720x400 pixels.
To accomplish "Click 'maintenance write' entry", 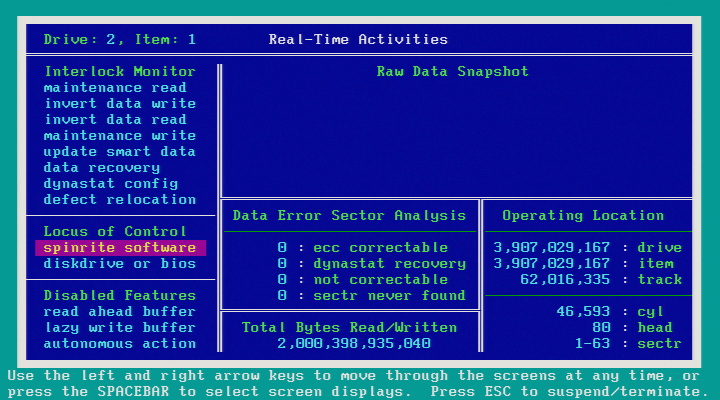I will tap(120, 136).
